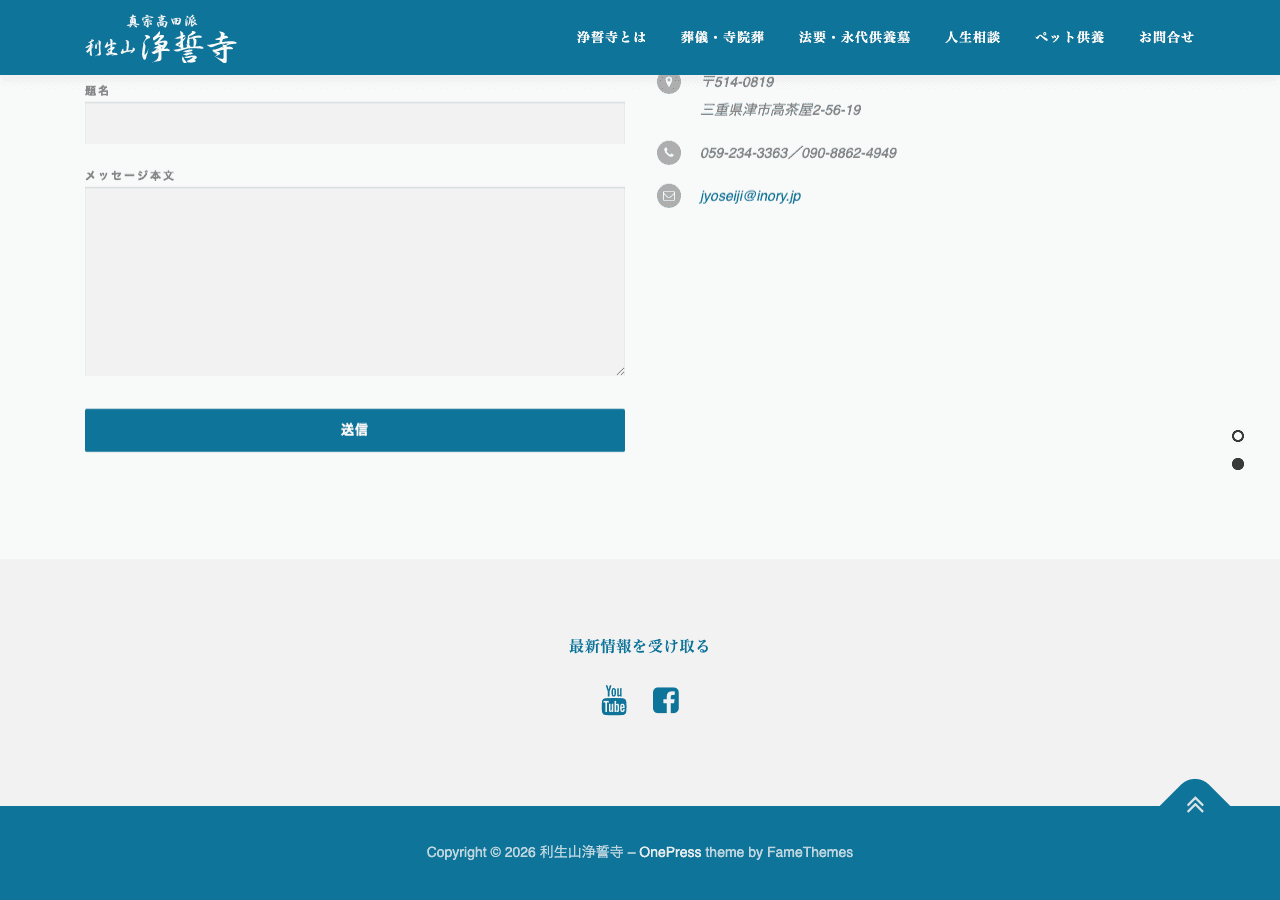Focus the メッセージ本文 message text area
1280x900 pixels.
pos(355,281)
